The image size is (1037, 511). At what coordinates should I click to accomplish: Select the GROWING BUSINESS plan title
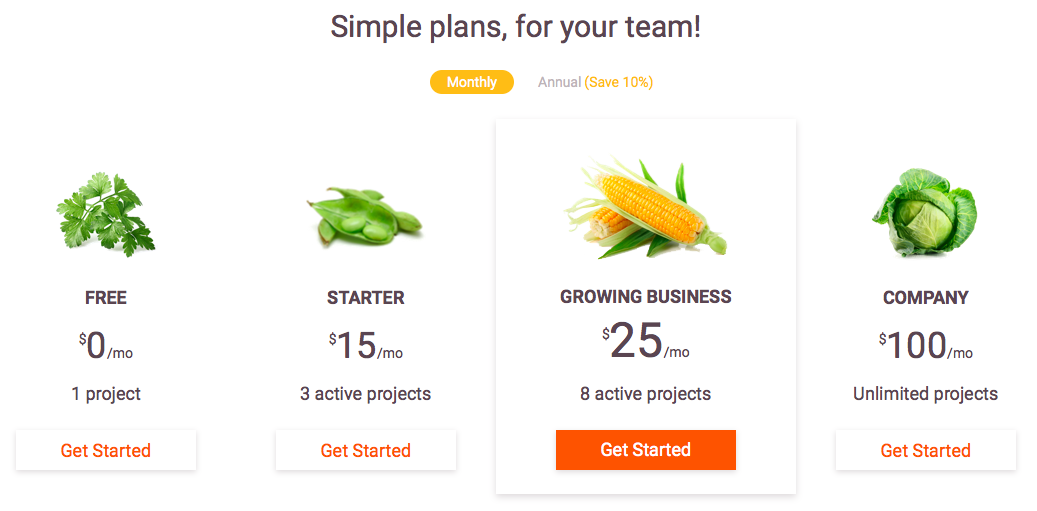pyautogui.click(x=645, y=296)
